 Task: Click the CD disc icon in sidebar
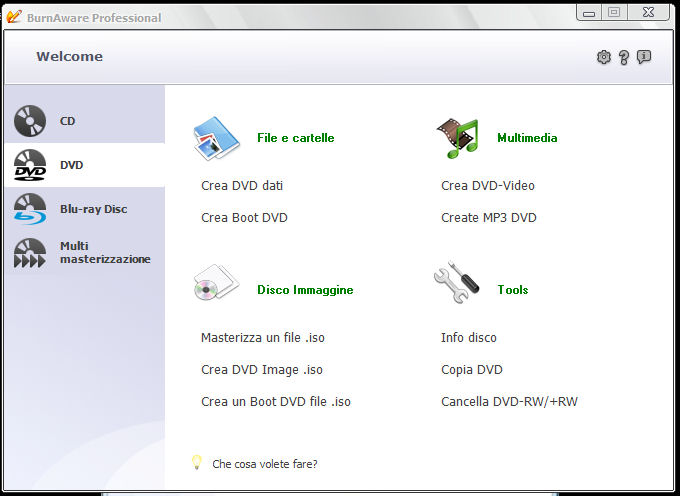(x=30, y=121)
